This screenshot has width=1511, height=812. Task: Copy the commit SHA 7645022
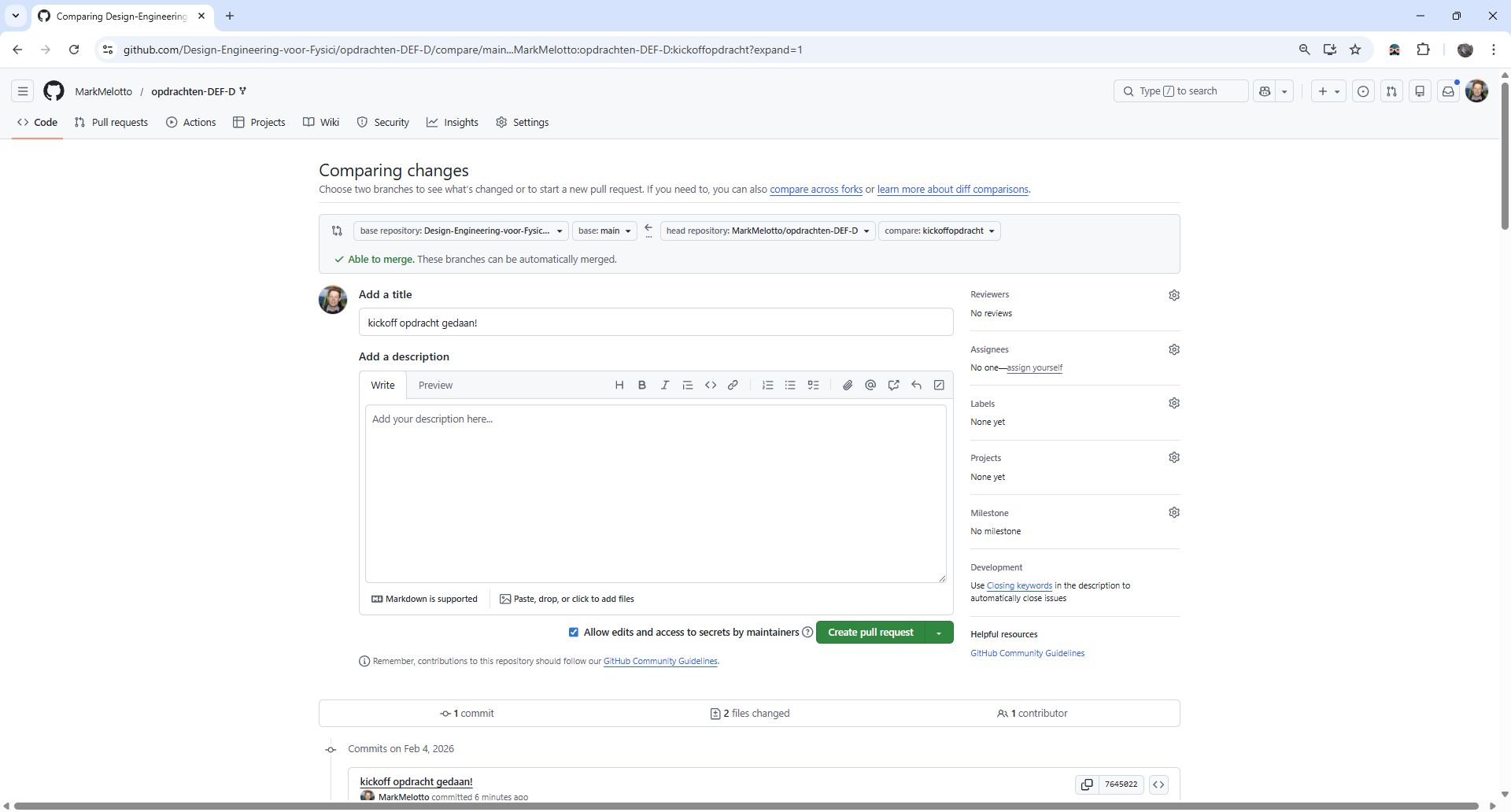pyautogui.click(x=1087, y=784)
